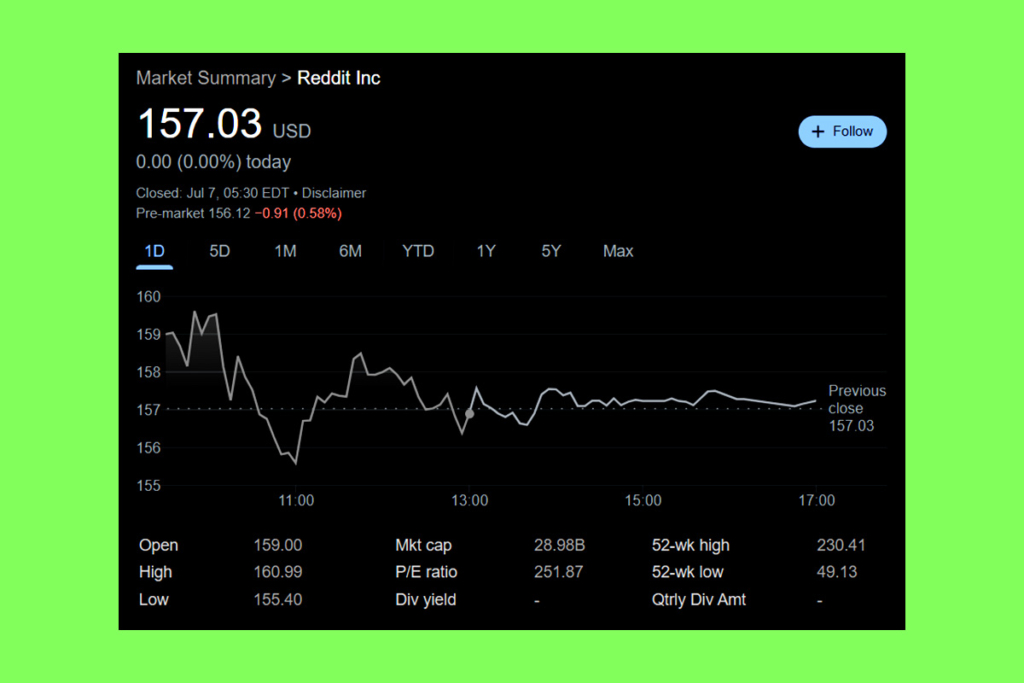The width and height of the screenshot is (1024, 683).
Task: Select the 1D time range tab
Action: 154,251
